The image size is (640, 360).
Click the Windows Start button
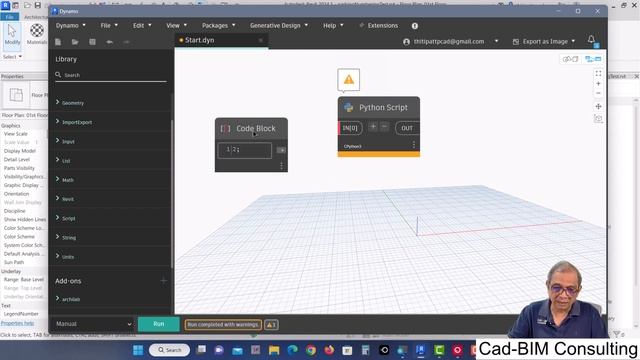138,350
